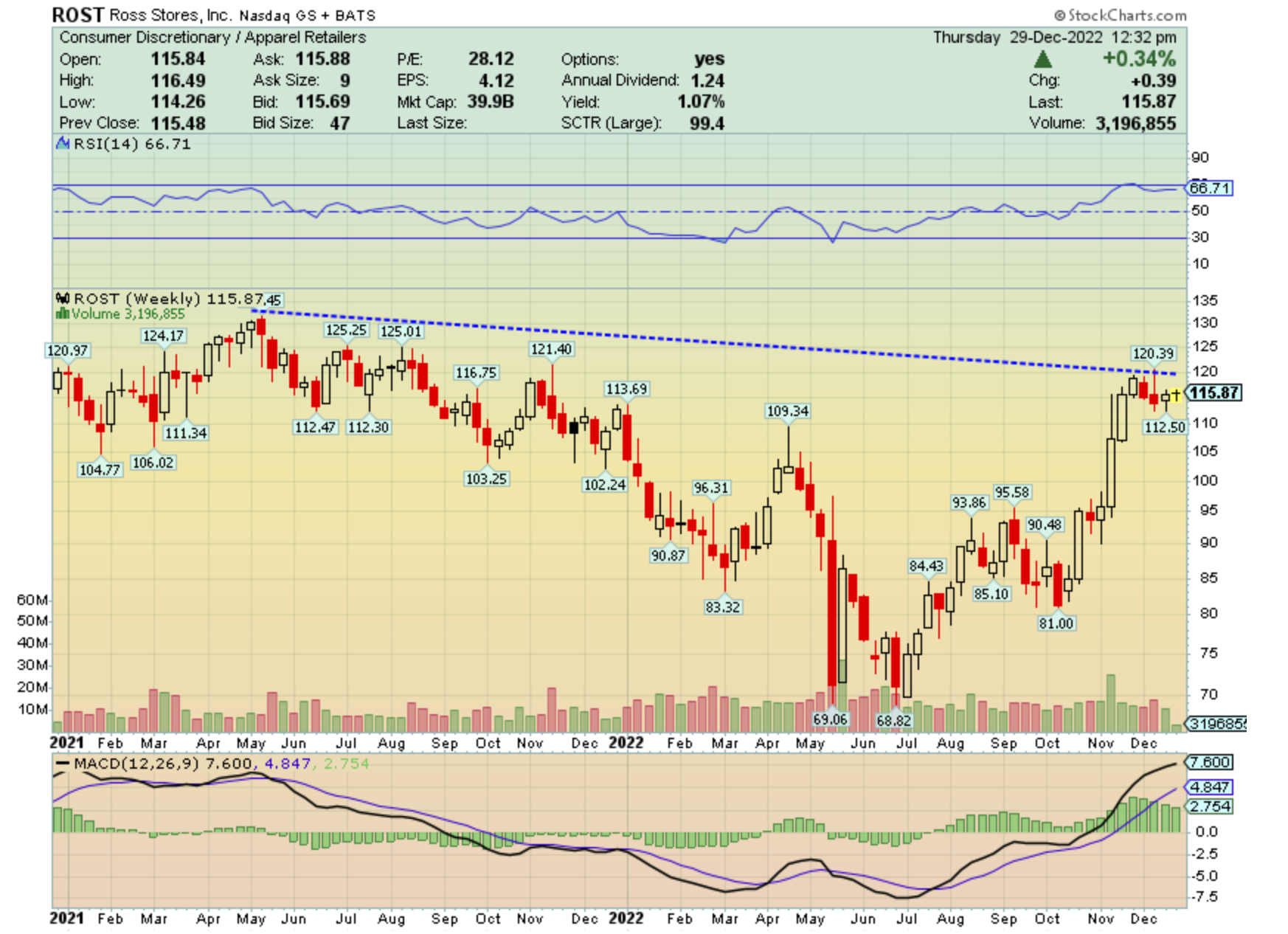Click the Annual Dividend value 1.24

click(707, 80)
